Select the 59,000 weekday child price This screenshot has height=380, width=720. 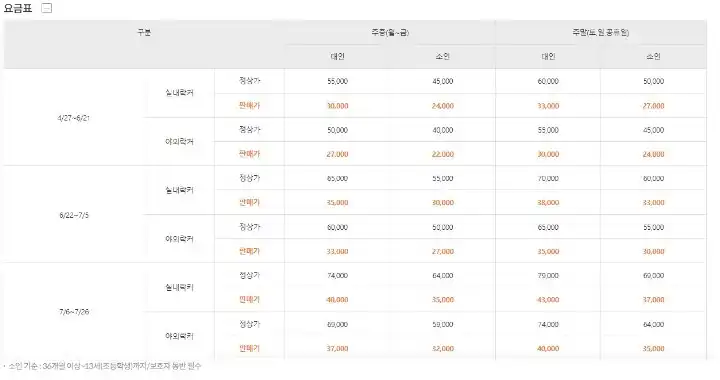pyautogui.click(x=443, y=324)
